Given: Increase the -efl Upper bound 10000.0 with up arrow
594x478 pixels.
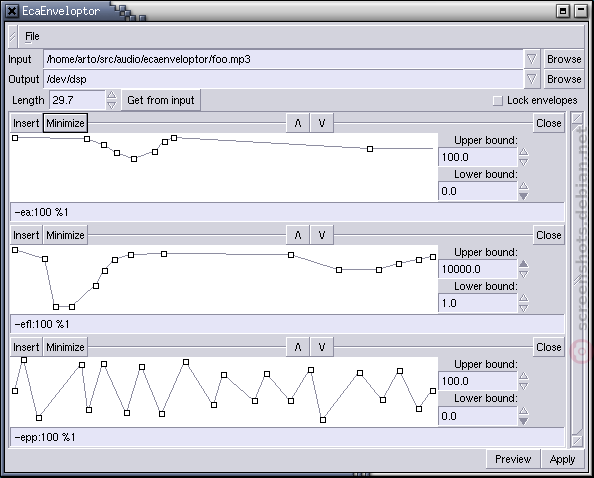Looking at the screenshot, I should [523, 264].
